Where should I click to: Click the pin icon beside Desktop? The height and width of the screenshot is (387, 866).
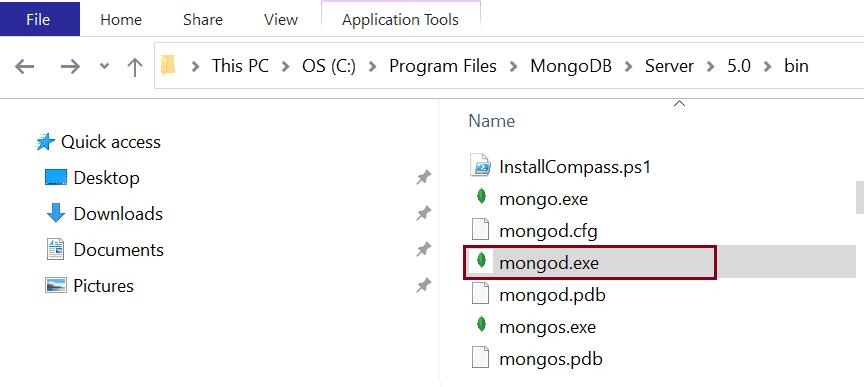click(x=424, y=178)
